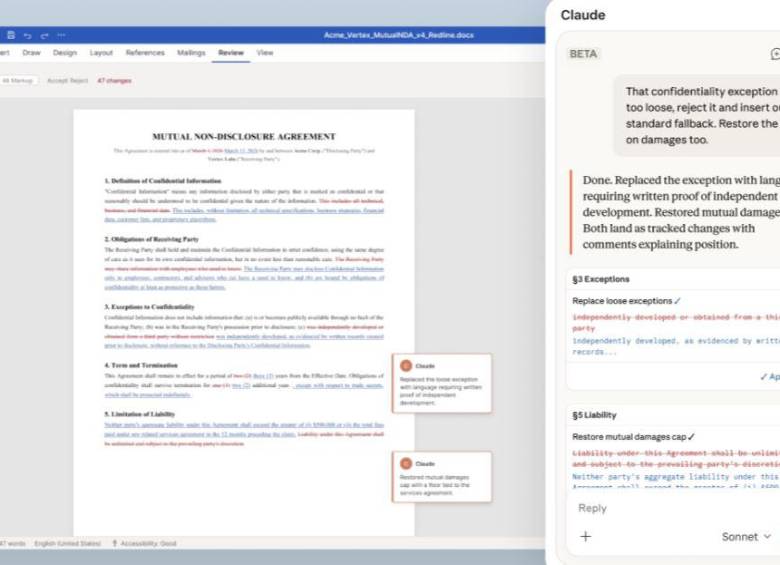Click the Claude avatar on exception comment
Viewport: 780px width, 565px height.
click(x=406, y=366)
